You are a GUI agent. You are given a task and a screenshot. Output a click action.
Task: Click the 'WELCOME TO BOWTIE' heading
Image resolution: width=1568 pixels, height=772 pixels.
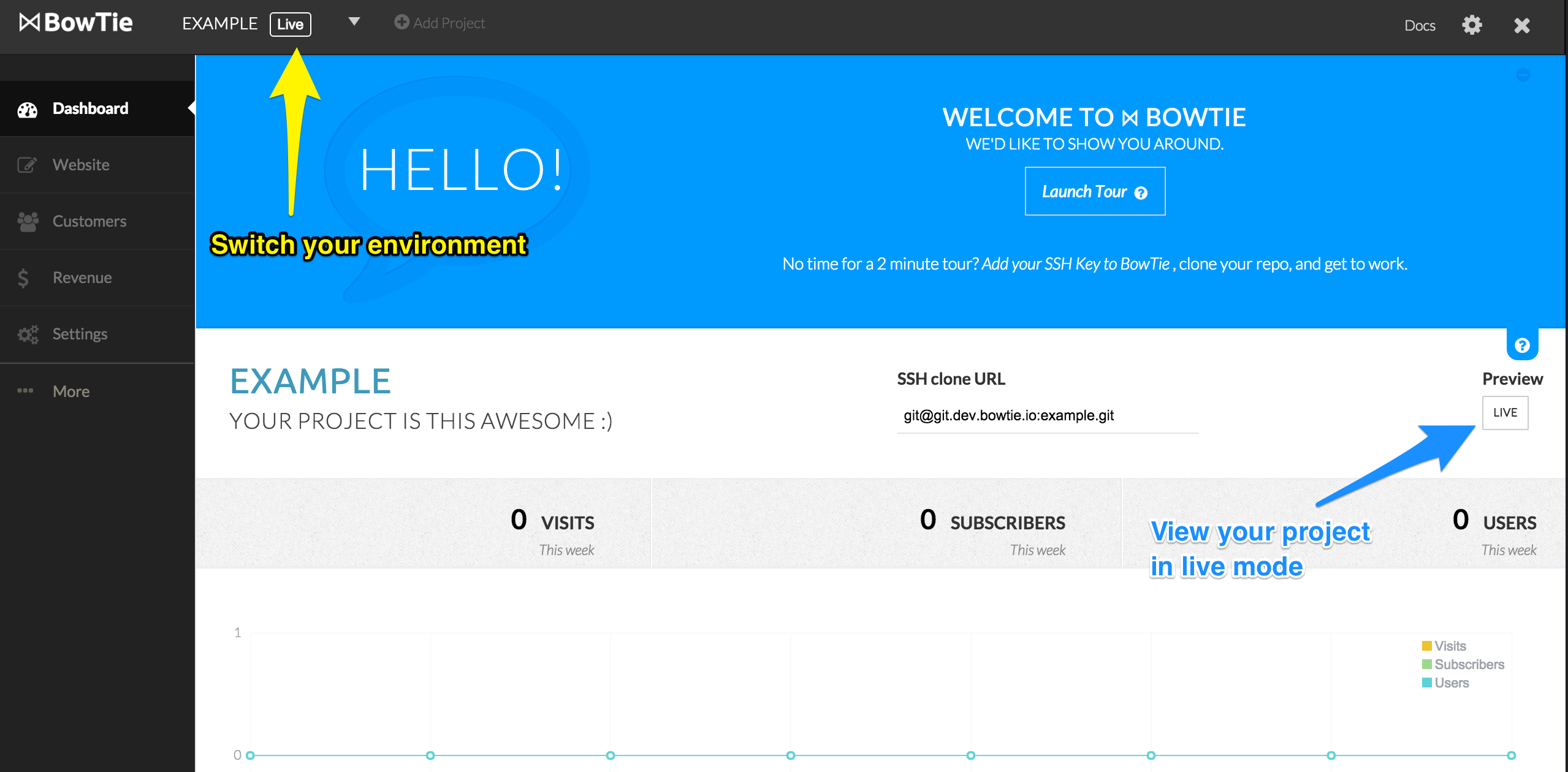pos(1094,117)
